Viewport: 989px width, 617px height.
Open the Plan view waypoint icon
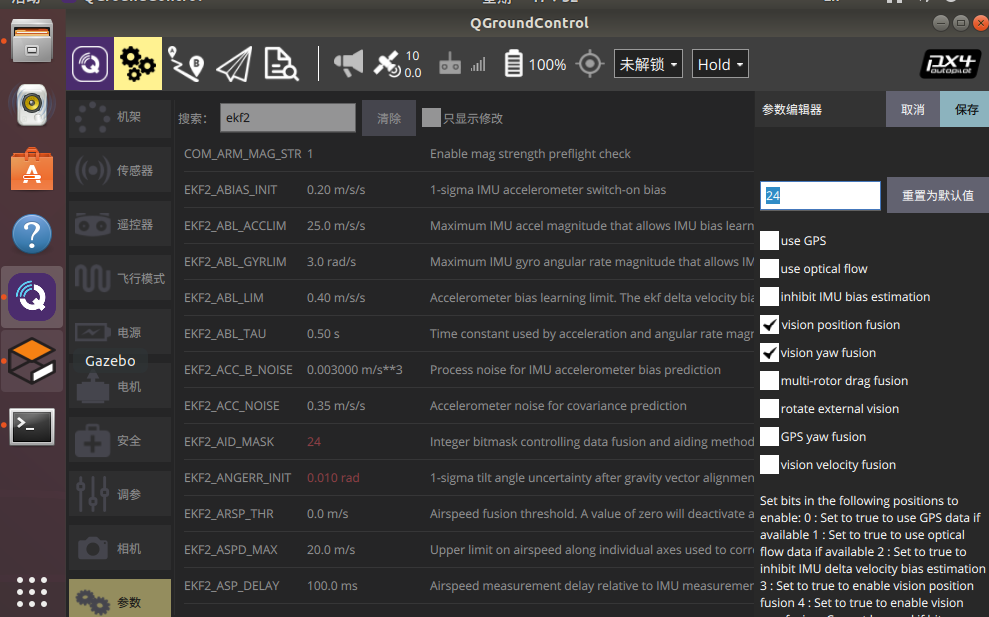point(186,64)
